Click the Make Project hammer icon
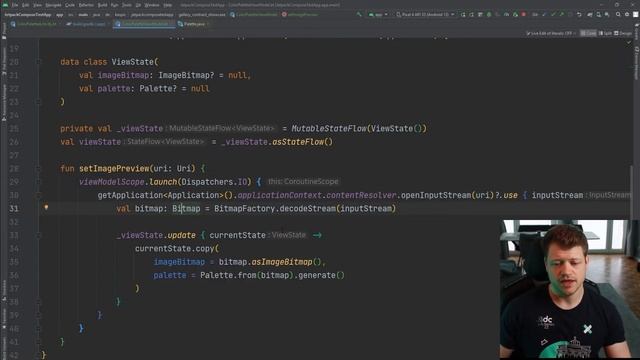The width and height of the screenshot is (640, 360). point(359,14)
